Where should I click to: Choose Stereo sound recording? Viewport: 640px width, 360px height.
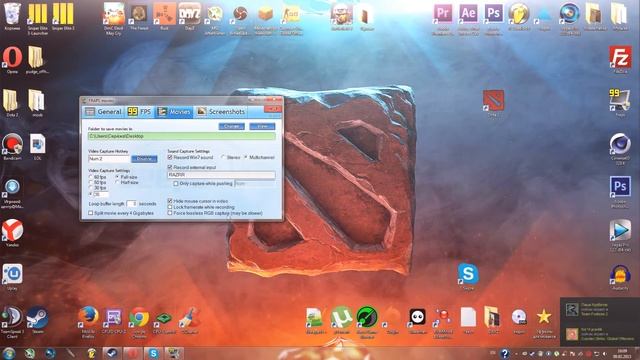(x=223, y=157)
